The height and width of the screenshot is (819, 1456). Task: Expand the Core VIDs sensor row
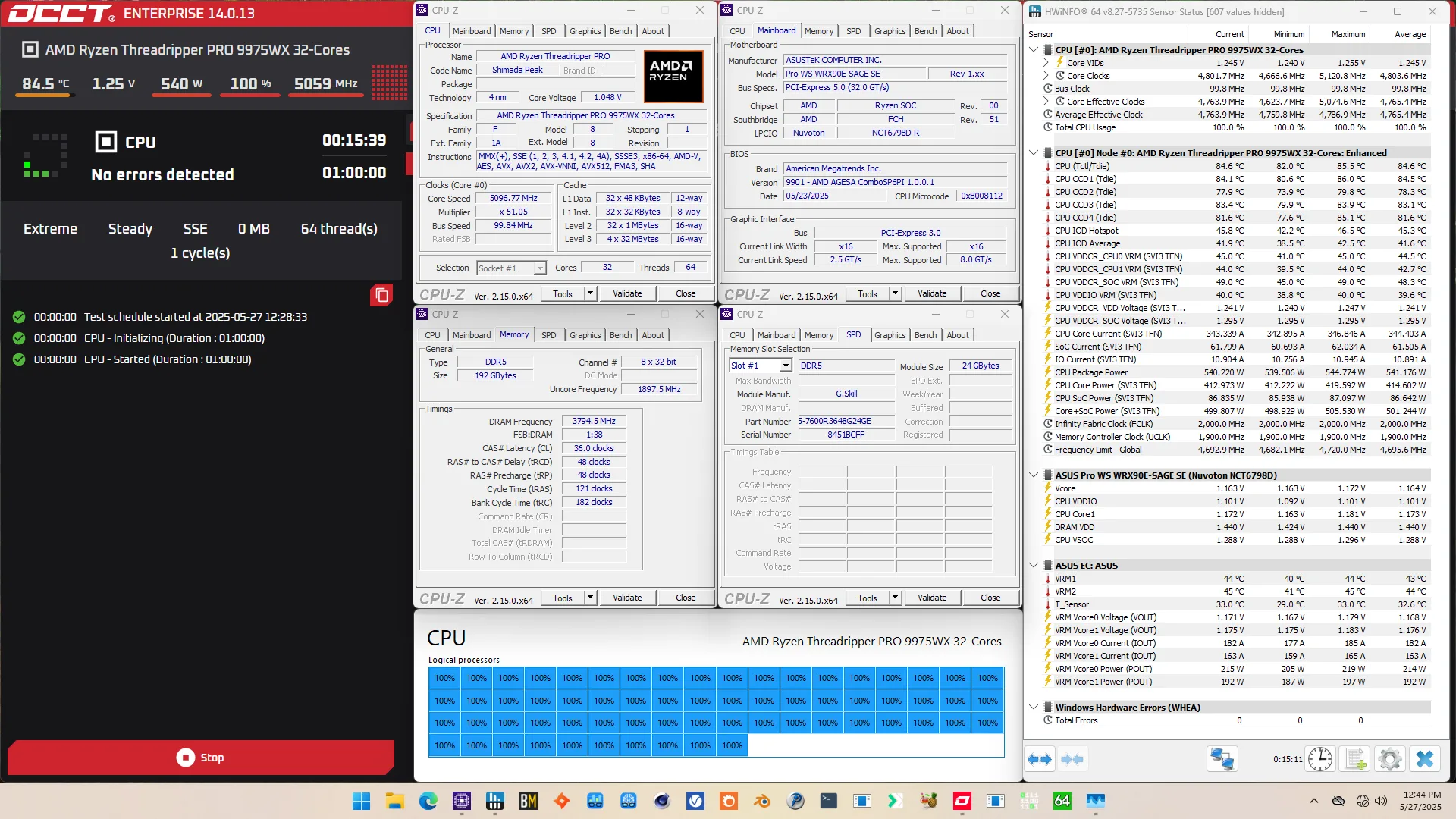pyautogui.click(x=1046, y=63)
